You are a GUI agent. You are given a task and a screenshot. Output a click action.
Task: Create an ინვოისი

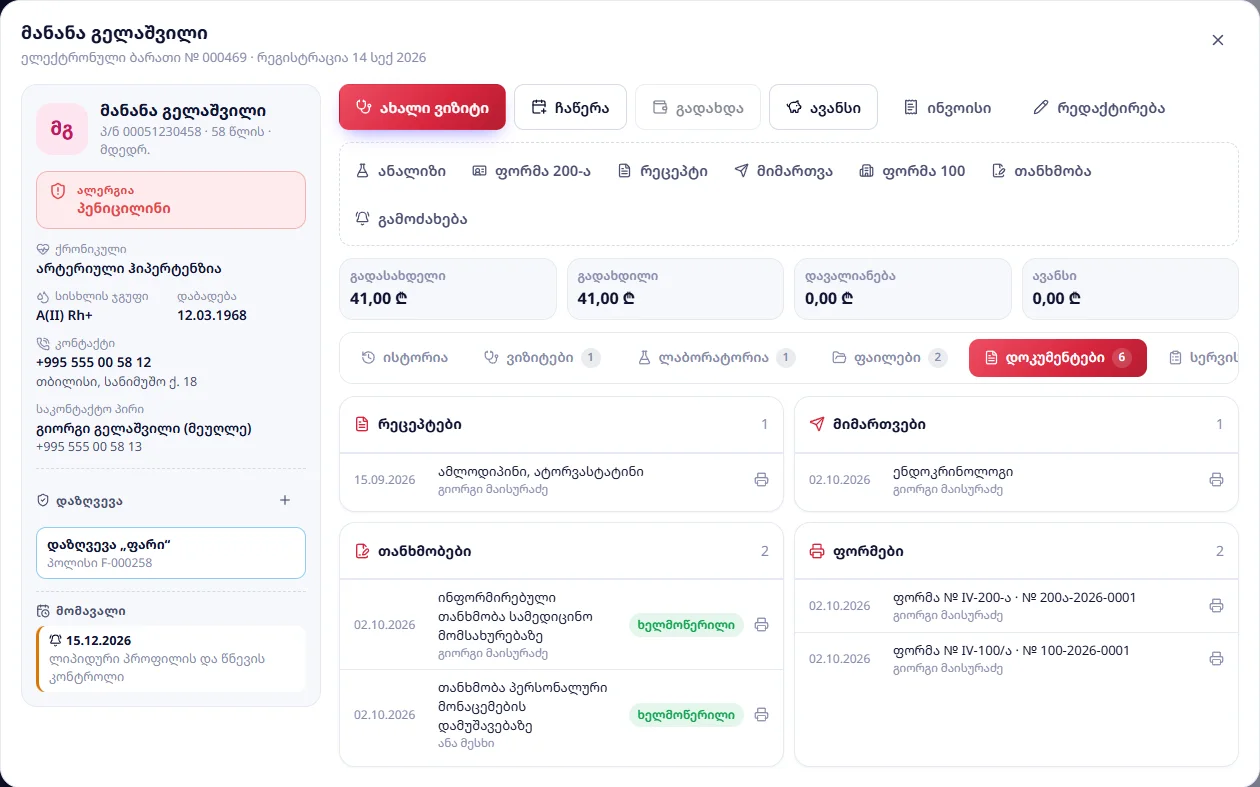(947, 107)
